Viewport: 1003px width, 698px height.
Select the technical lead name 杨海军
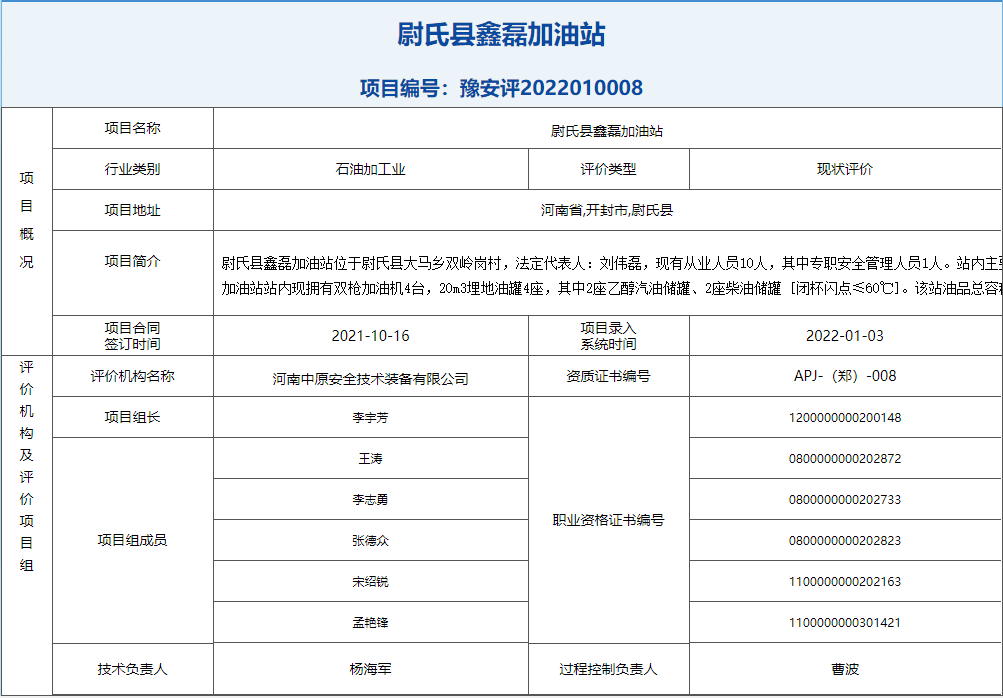pyautogui.click(x=370, y=669)
